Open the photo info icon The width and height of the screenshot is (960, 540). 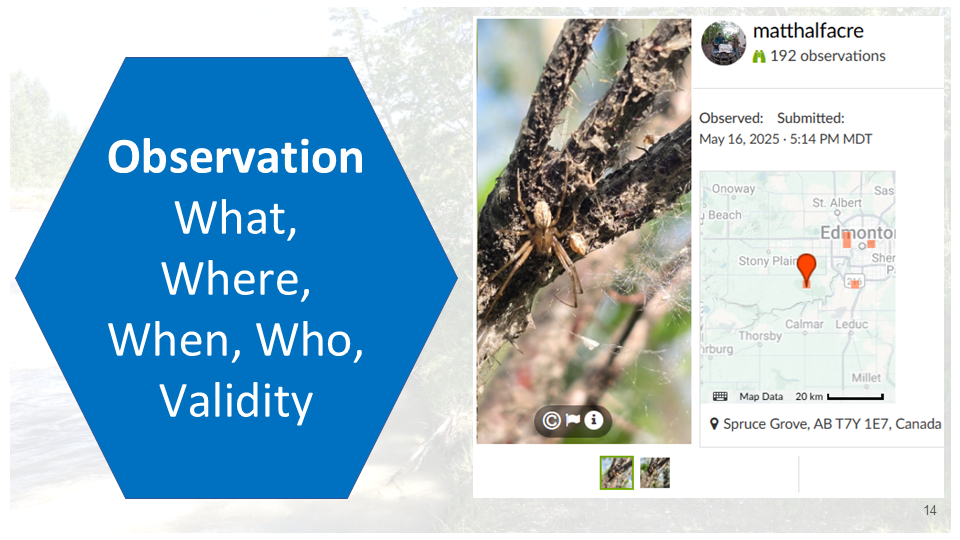[594, 421]
